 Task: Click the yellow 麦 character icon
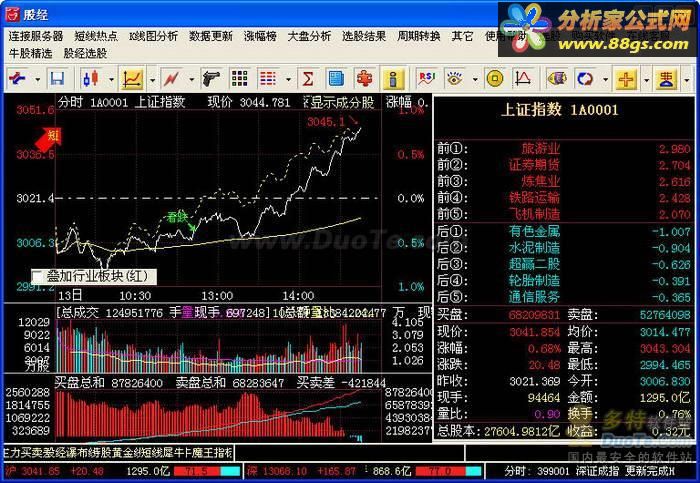[666, 79]
